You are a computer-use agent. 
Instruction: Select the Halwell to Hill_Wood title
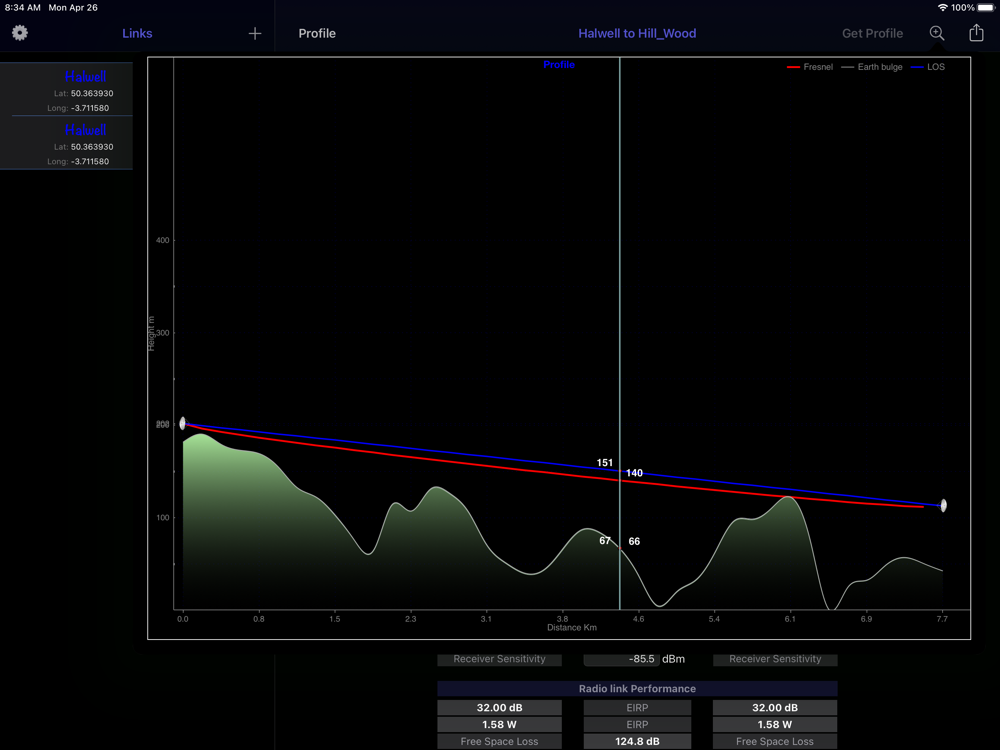(636, 33)
